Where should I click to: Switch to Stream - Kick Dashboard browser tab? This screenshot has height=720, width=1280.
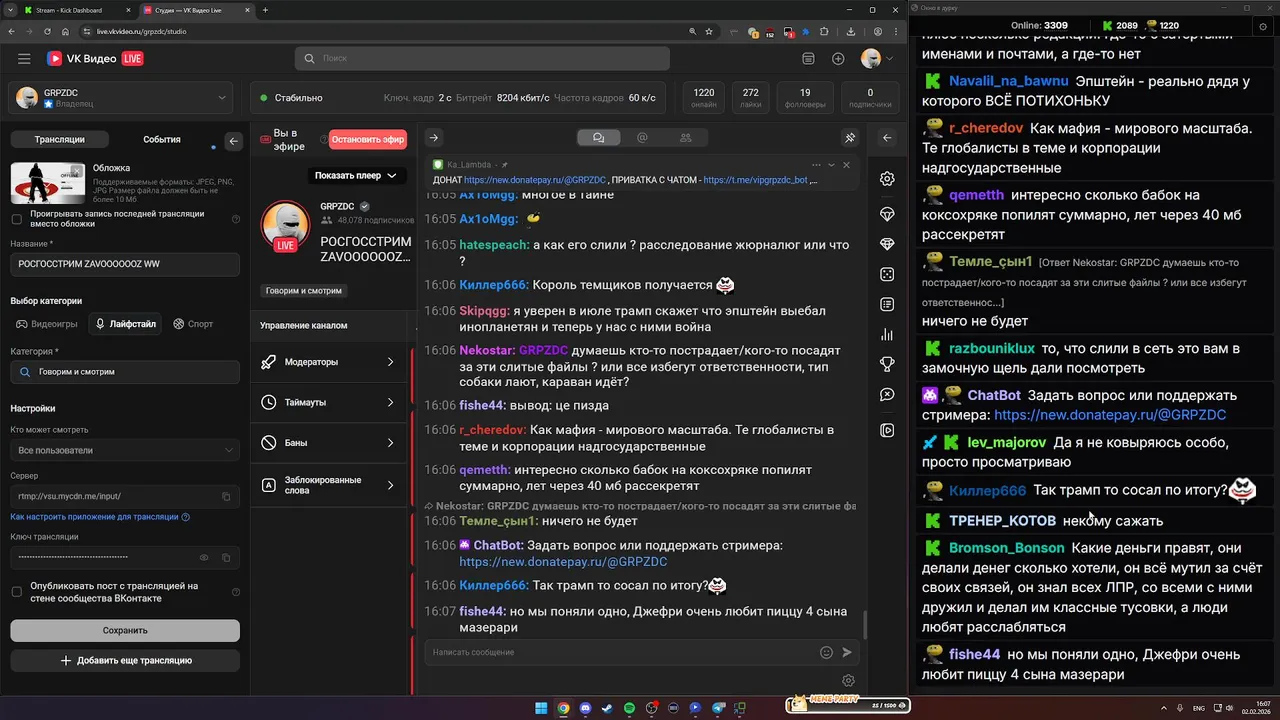click(x=75, y=10)
